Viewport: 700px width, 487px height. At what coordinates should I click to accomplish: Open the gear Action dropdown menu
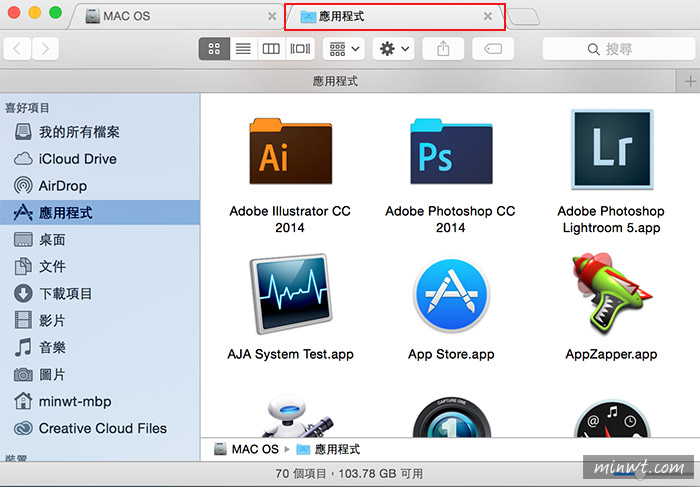tap(393, 49)
